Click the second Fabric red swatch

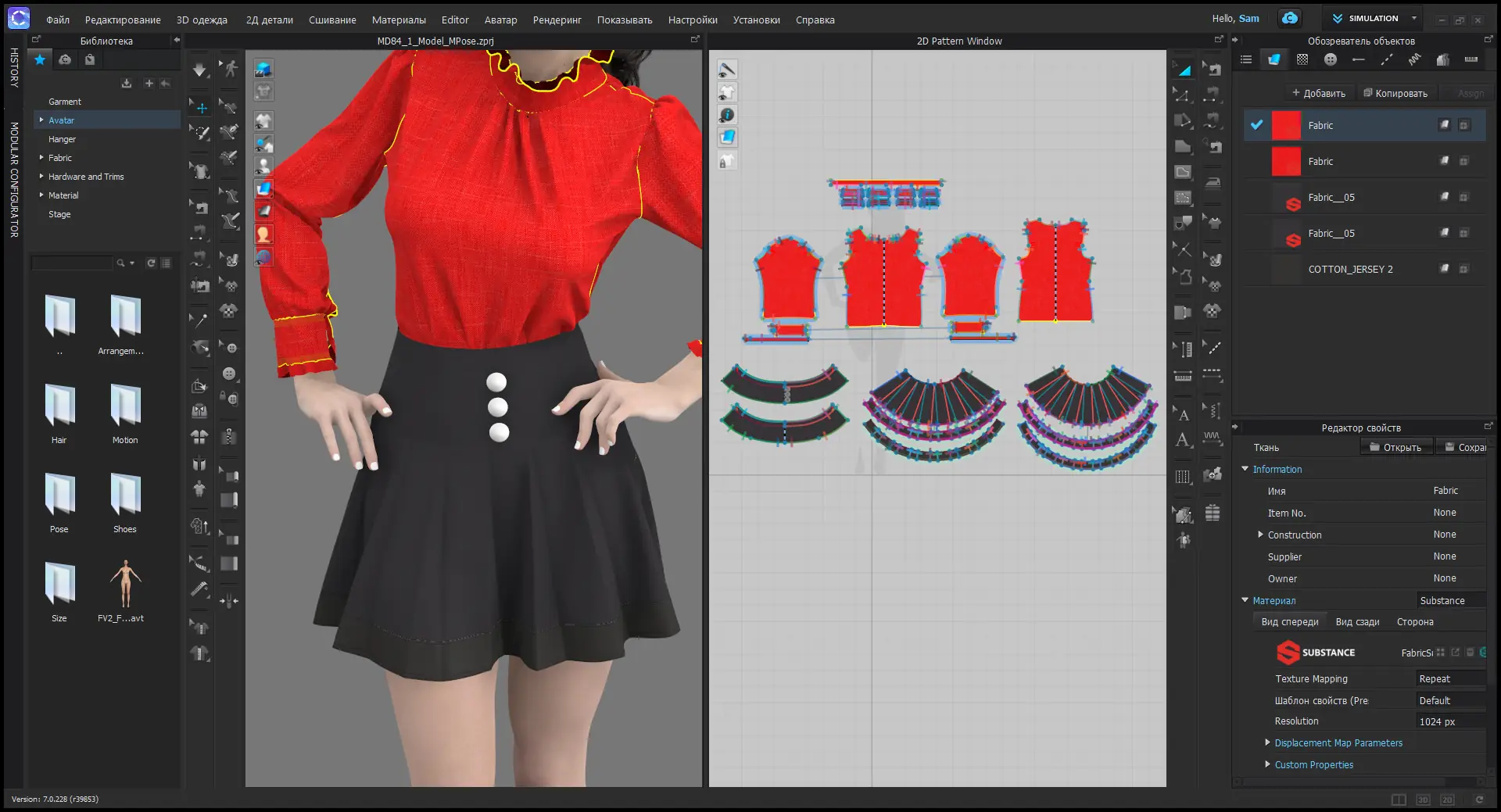1286,162
